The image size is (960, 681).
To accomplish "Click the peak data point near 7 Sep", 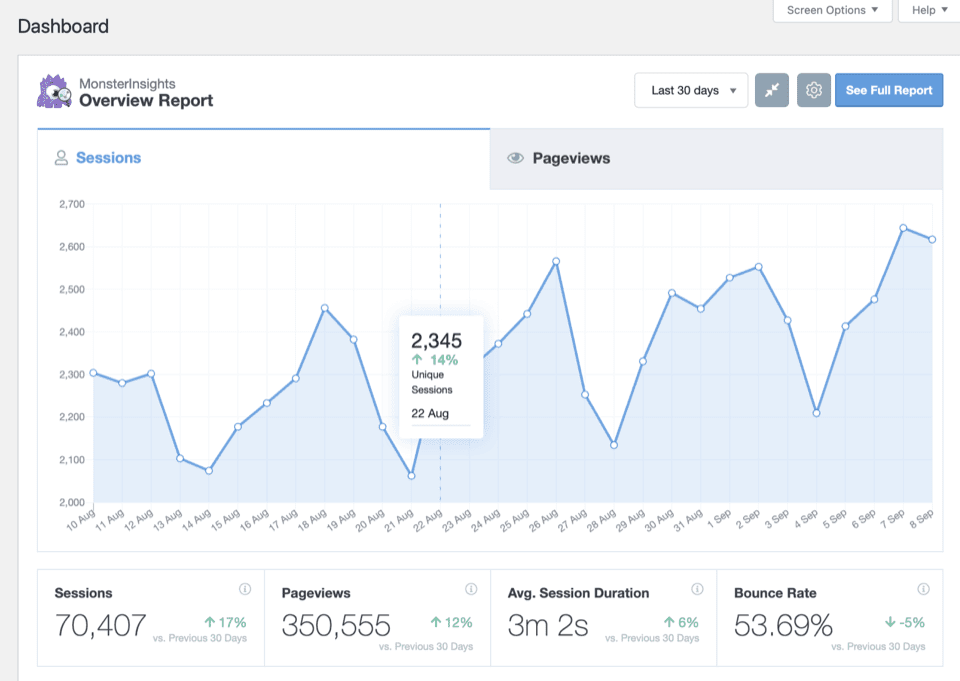I will coord(903,228).
